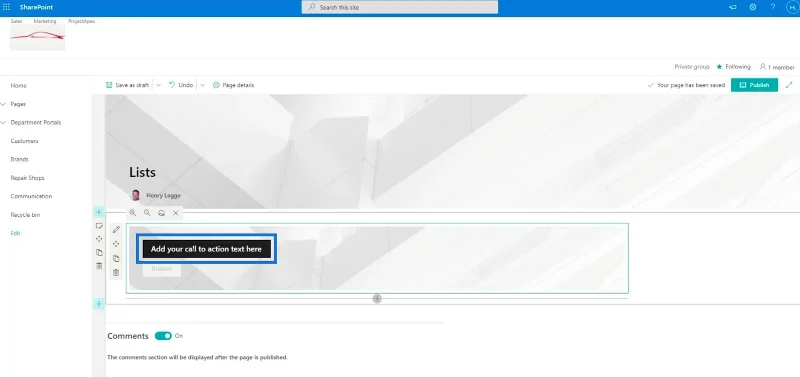Viewport: 800px width, 377px height.
Task: Click the megaphone announcements icon
Action: click(x=733, y=7)
